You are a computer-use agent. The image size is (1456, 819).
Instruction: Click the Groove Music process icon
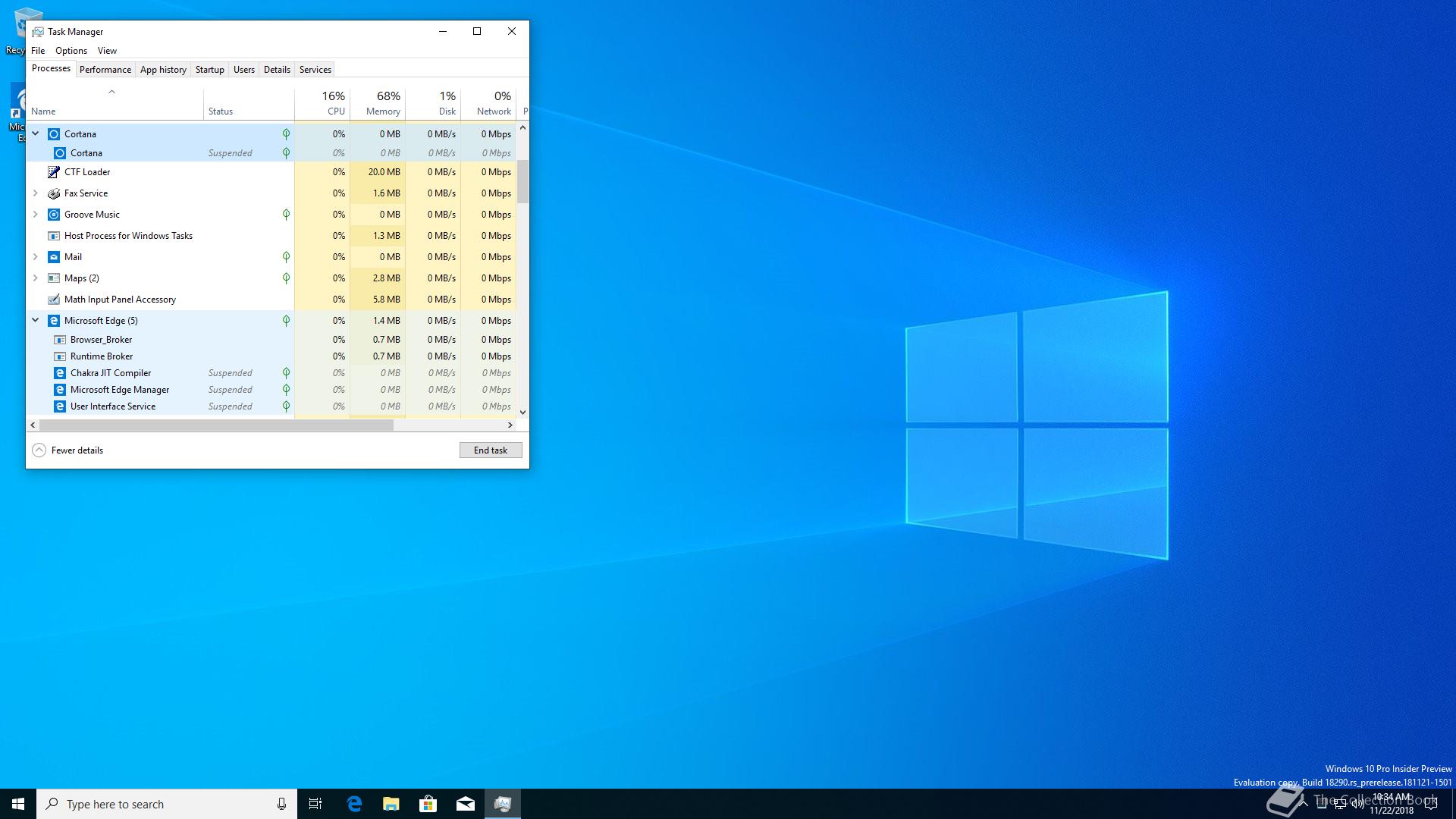click(54, 215)
